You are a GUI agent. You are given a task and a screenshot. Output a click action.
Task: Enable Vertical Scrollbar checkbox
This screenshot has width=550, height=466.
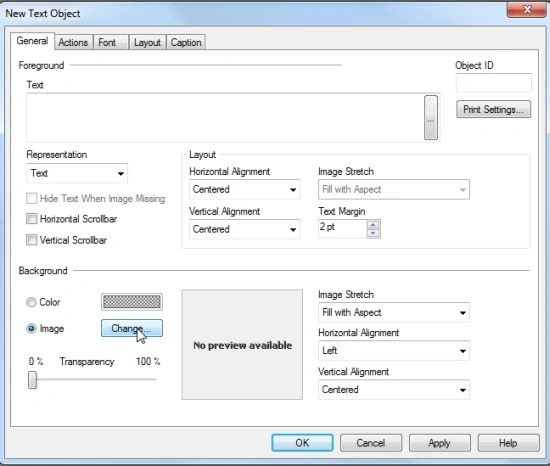pos(32,240)
